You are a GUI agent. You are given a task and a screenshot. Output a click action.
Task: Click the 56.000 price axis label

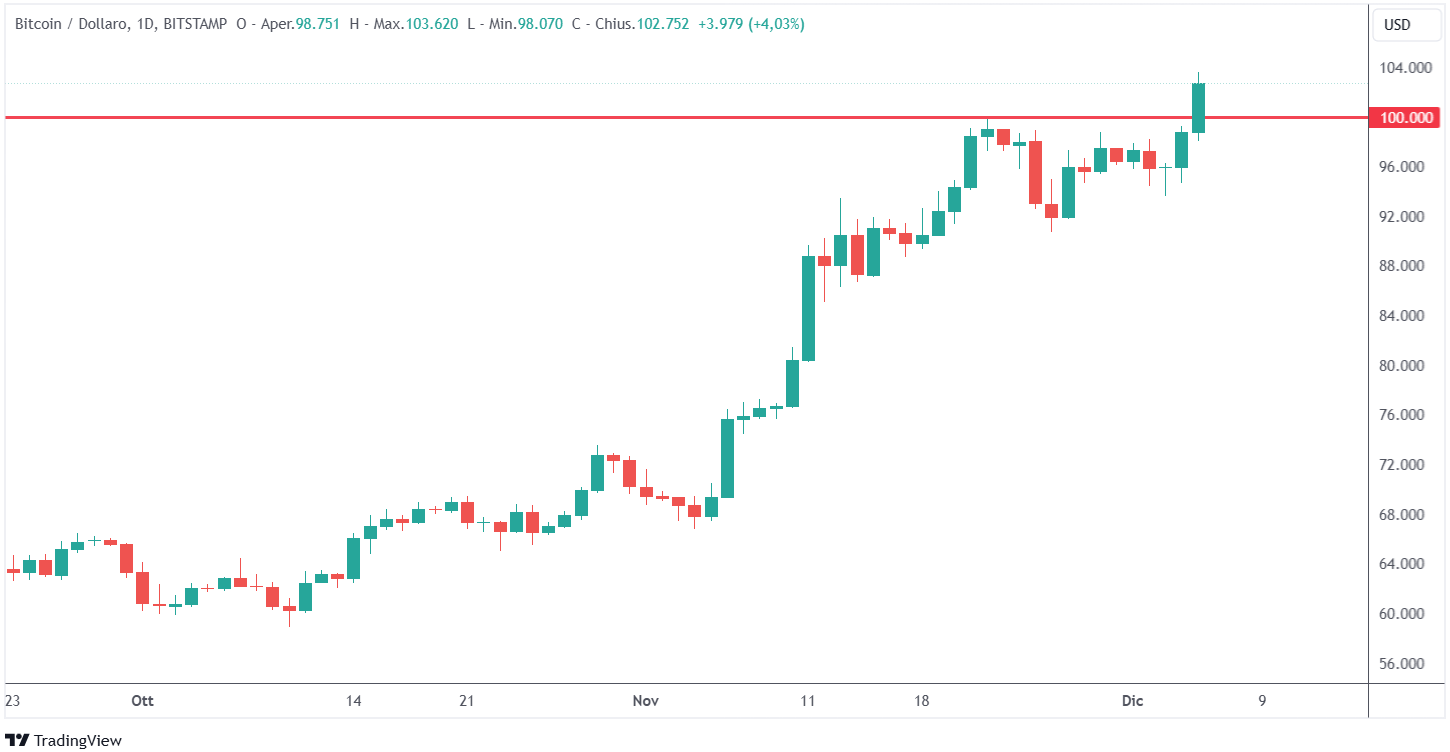pos(1404,664)
